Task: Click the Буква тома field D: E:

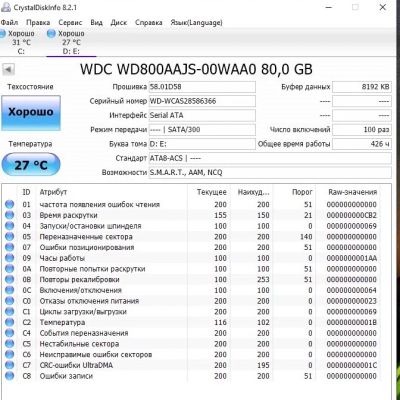Action: pos(202,144)
